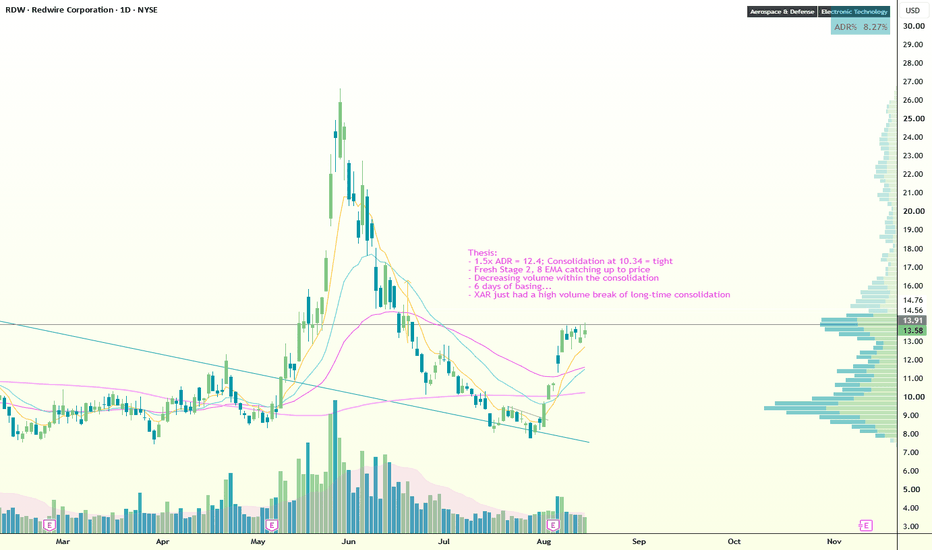Click the Oct label on time axis

[734, 542]
